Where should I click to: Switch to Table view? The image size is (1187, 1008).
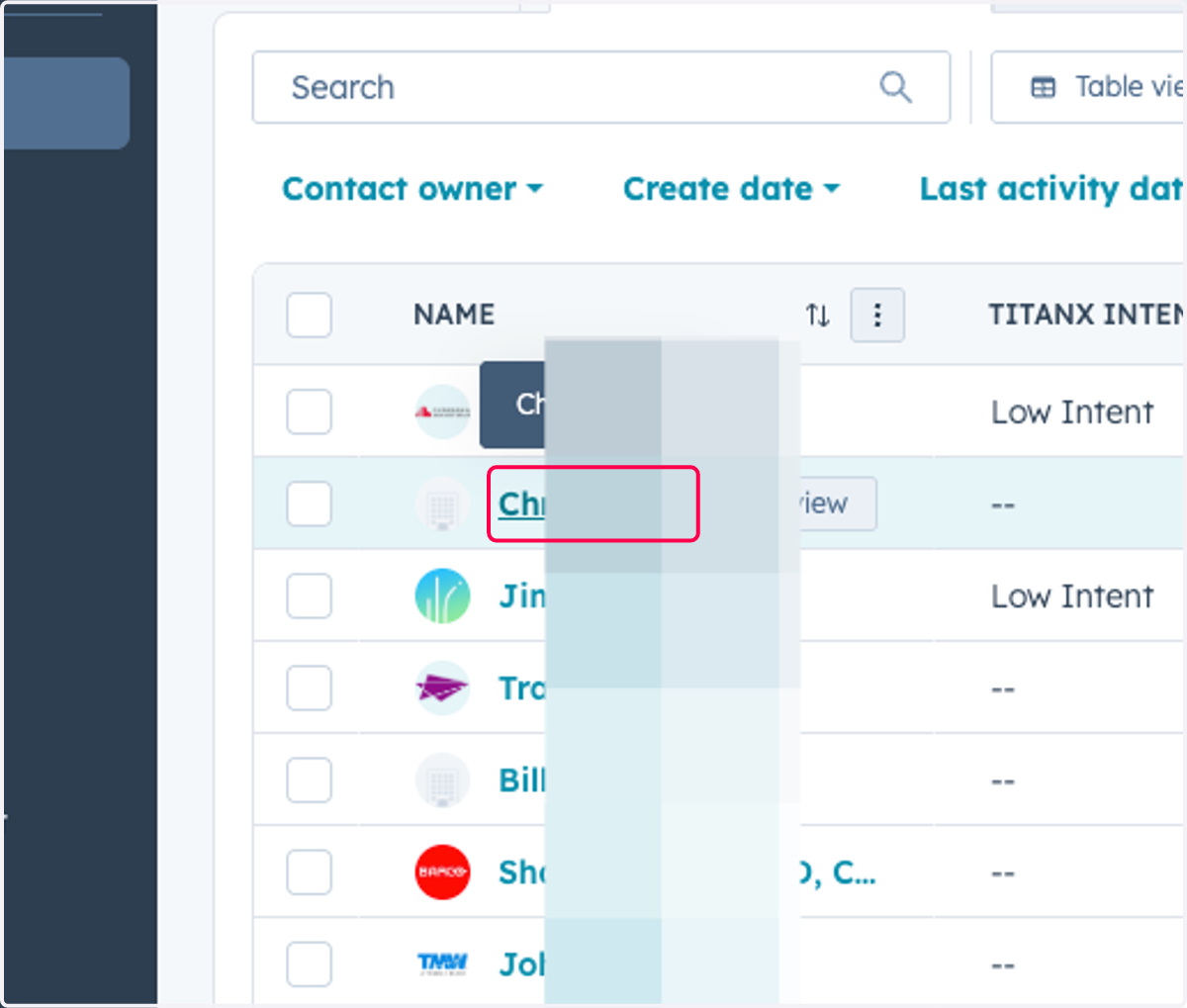(1089, 87)
